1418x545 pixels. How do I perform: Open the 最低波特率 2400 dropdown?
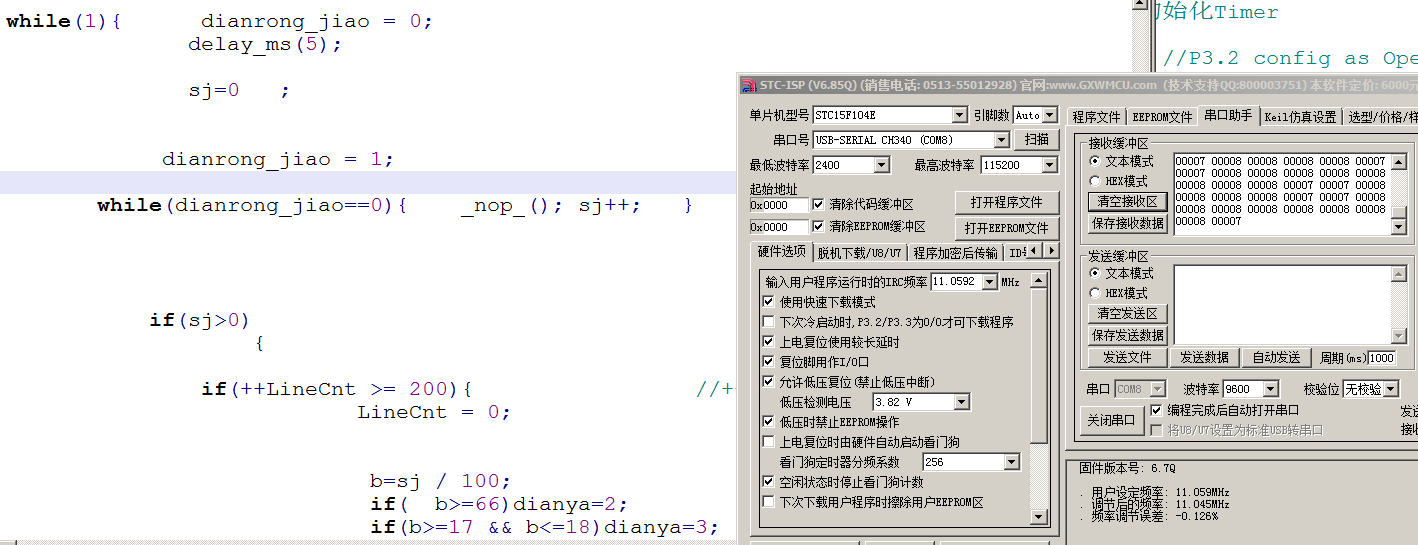click(881, 165)
